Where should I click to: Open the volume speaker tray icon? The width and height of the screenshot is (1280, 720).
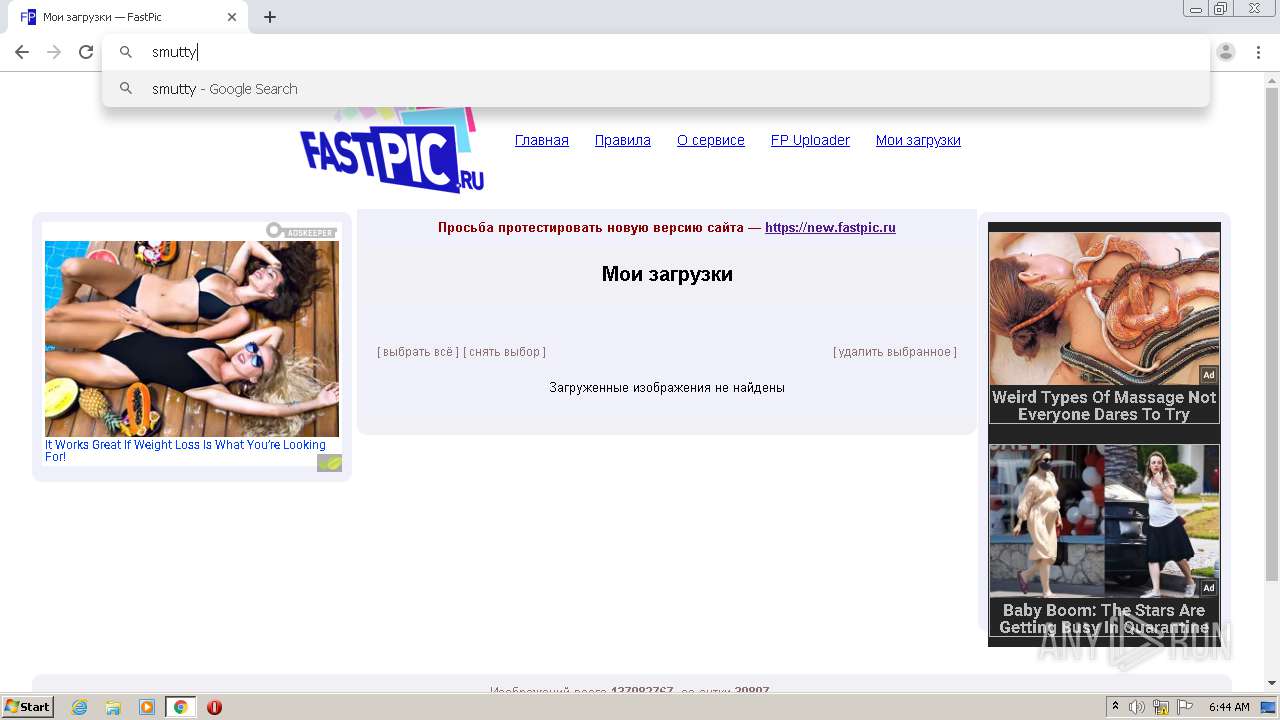[1137, 707]
